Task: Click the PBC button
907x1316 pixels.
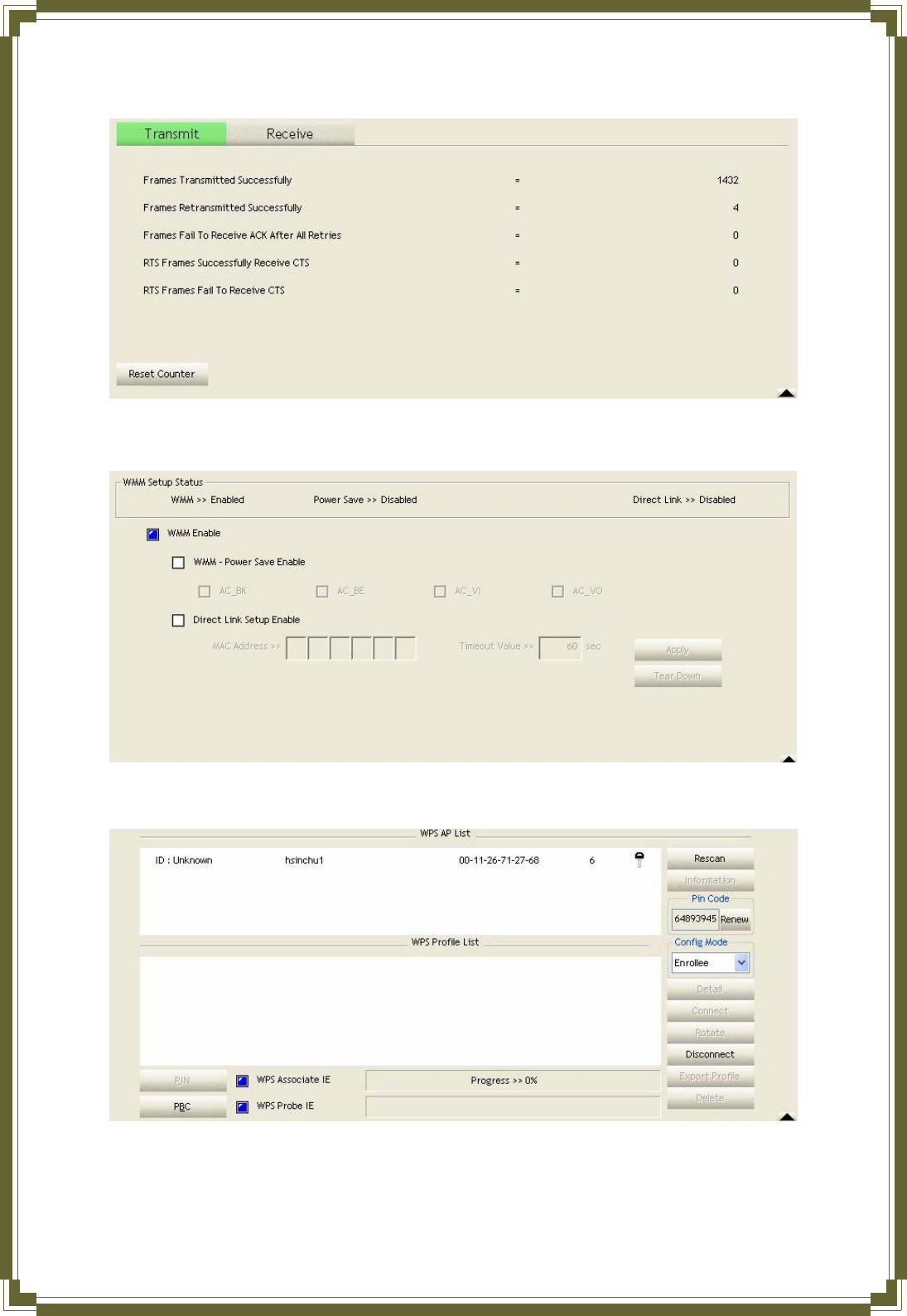Action: point(182,1106)
